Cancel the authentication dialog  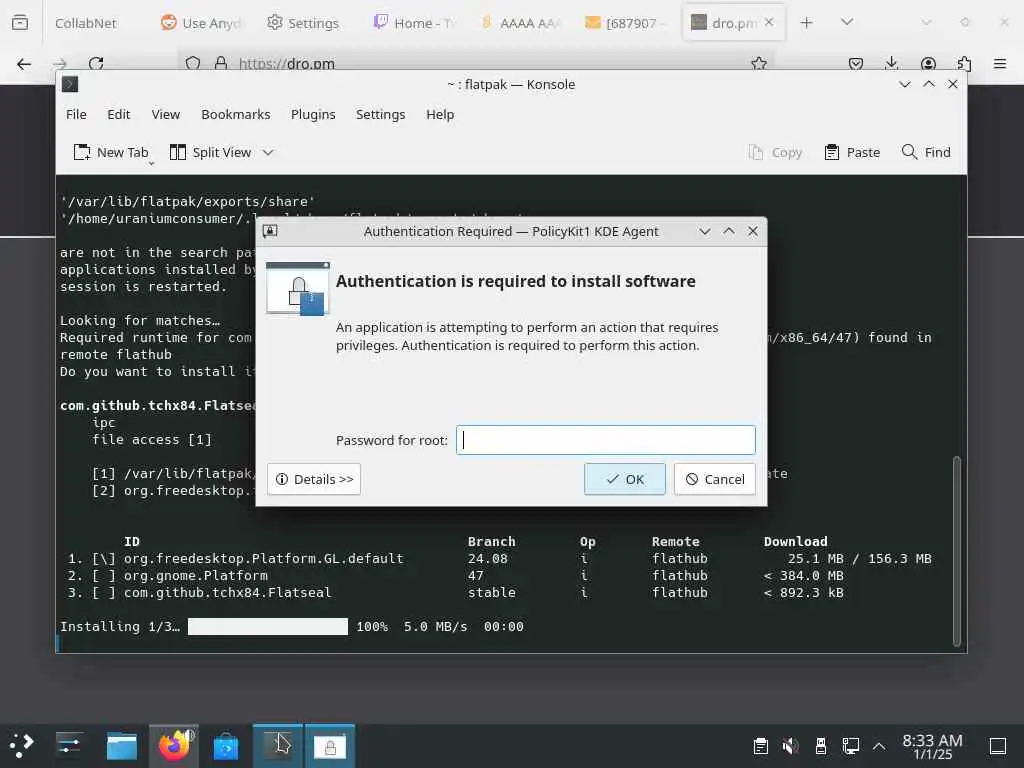coord(714,479)
